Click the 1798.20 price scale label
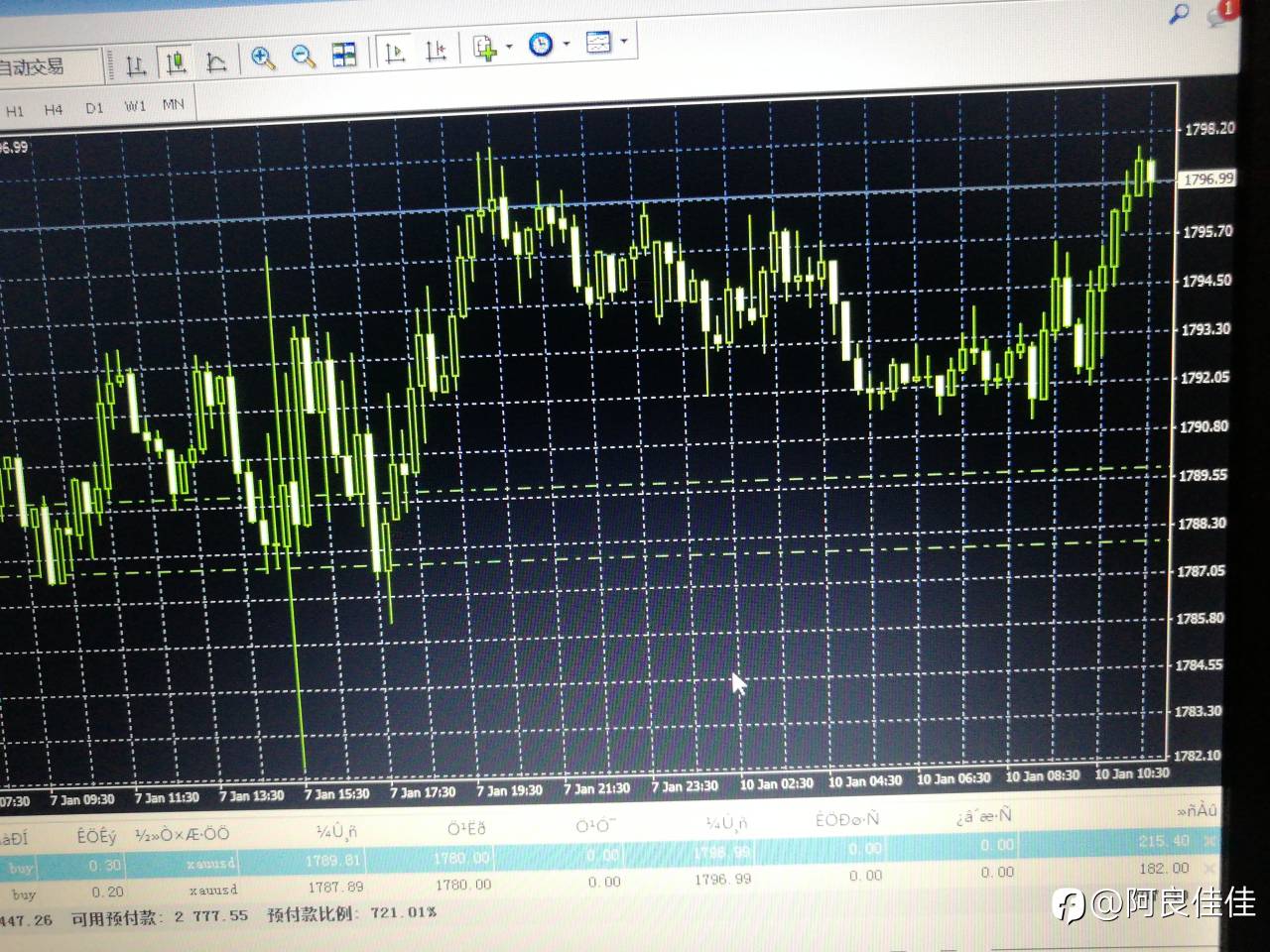 tap(1209, 129)
